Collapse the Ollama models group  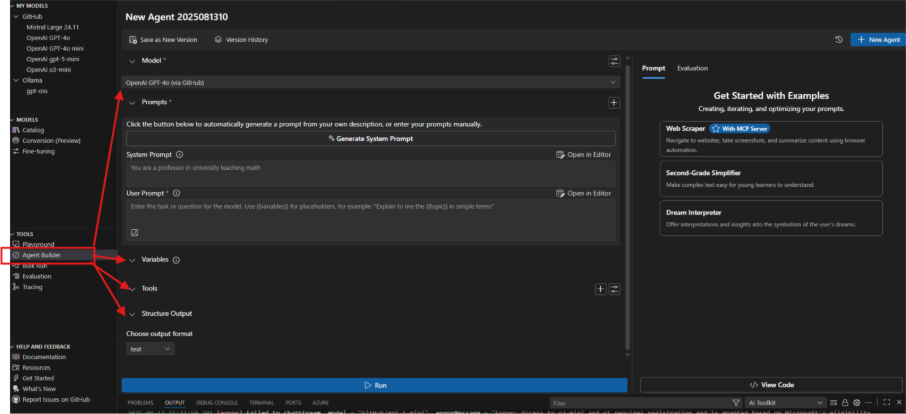pos(17,80)
